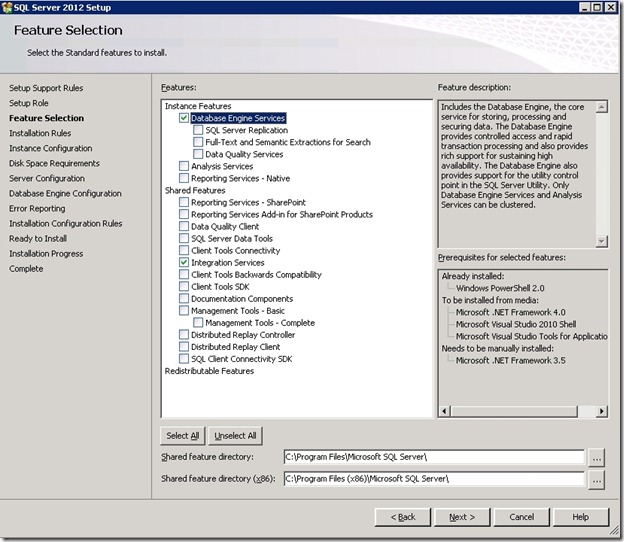Image resolution: width=624 pixels, height=542 pixels.
Task: Browse for shared feature directory
Action: (x=596, y=457)
